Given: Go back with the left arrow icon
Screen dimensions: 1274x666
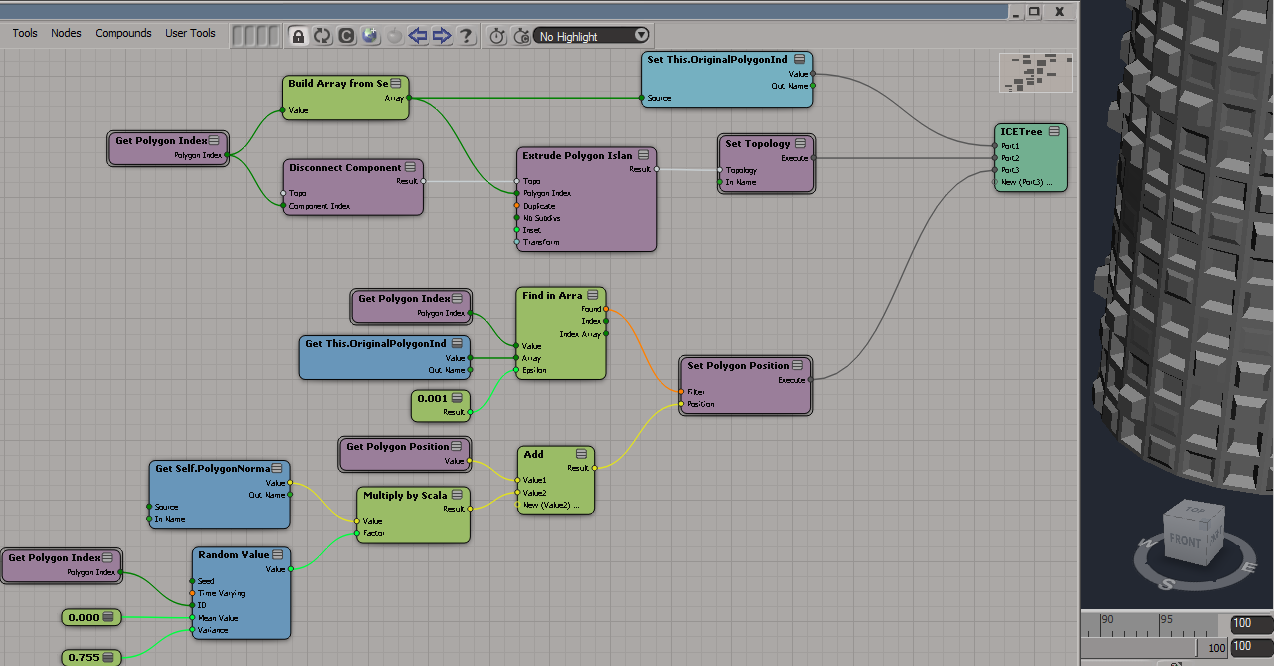Looking at the screenshot, I should 418,36.
